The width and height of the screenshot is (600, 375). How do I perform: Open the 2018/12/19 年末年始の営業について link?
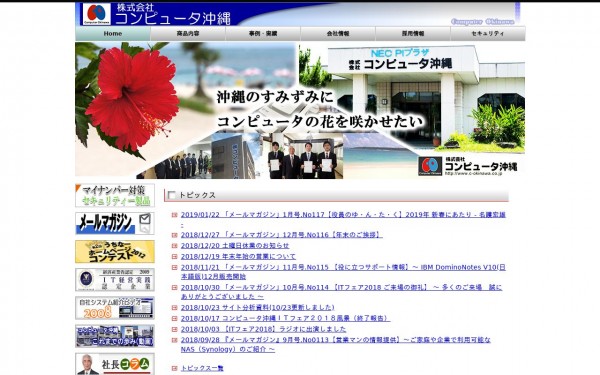click(238, 256)
